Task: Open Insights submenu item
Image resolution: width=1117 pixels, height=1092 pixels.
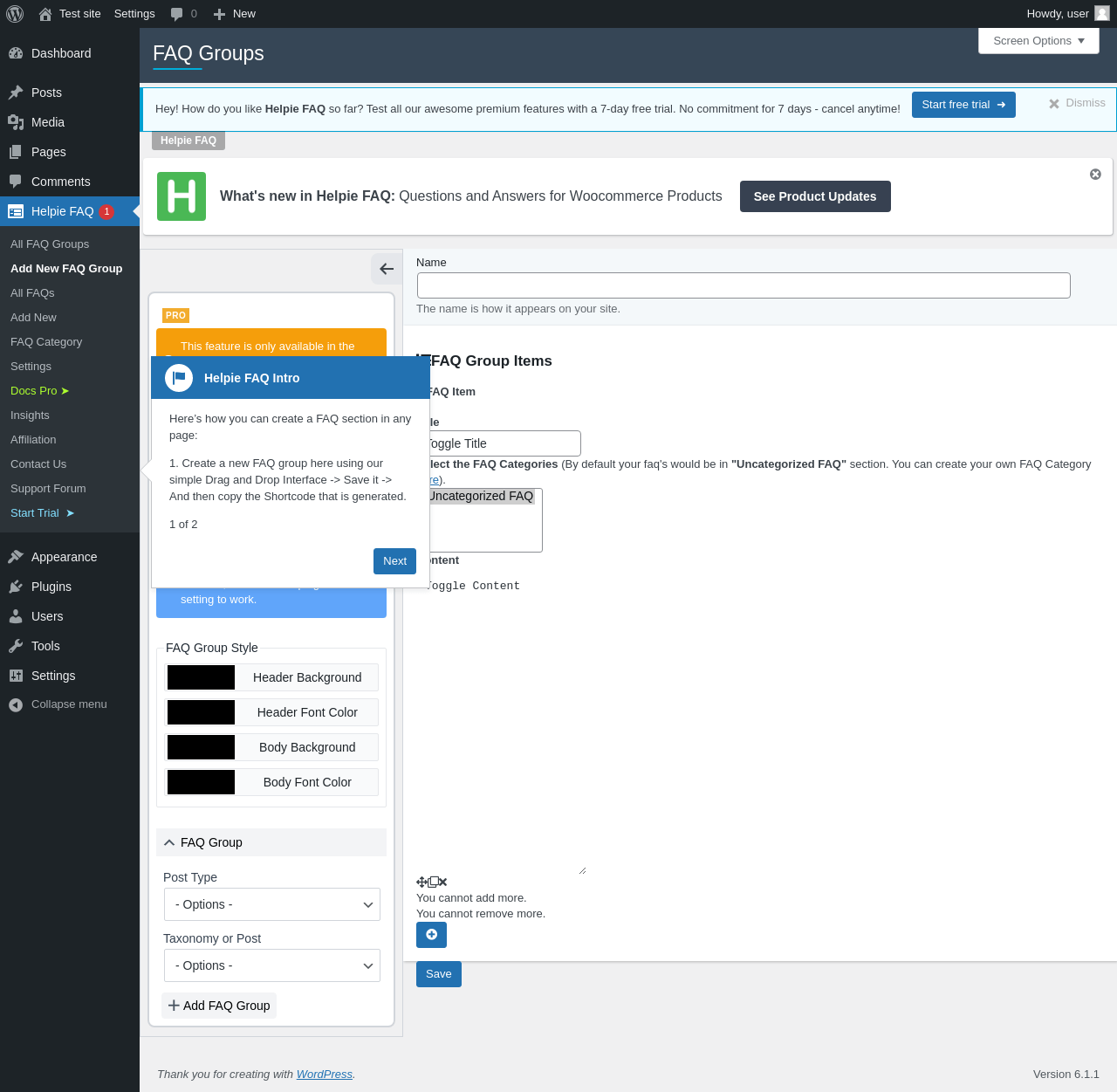Action: [30, 416]
